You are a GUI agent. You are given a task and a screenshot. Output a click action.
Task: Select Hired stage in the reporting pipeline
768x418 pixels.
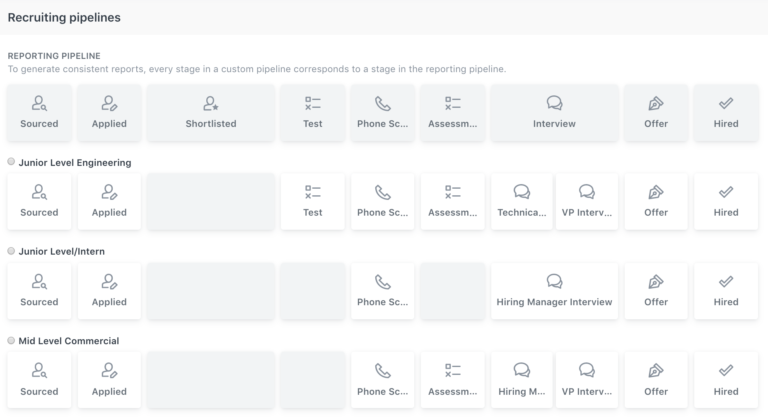[726, 112]
